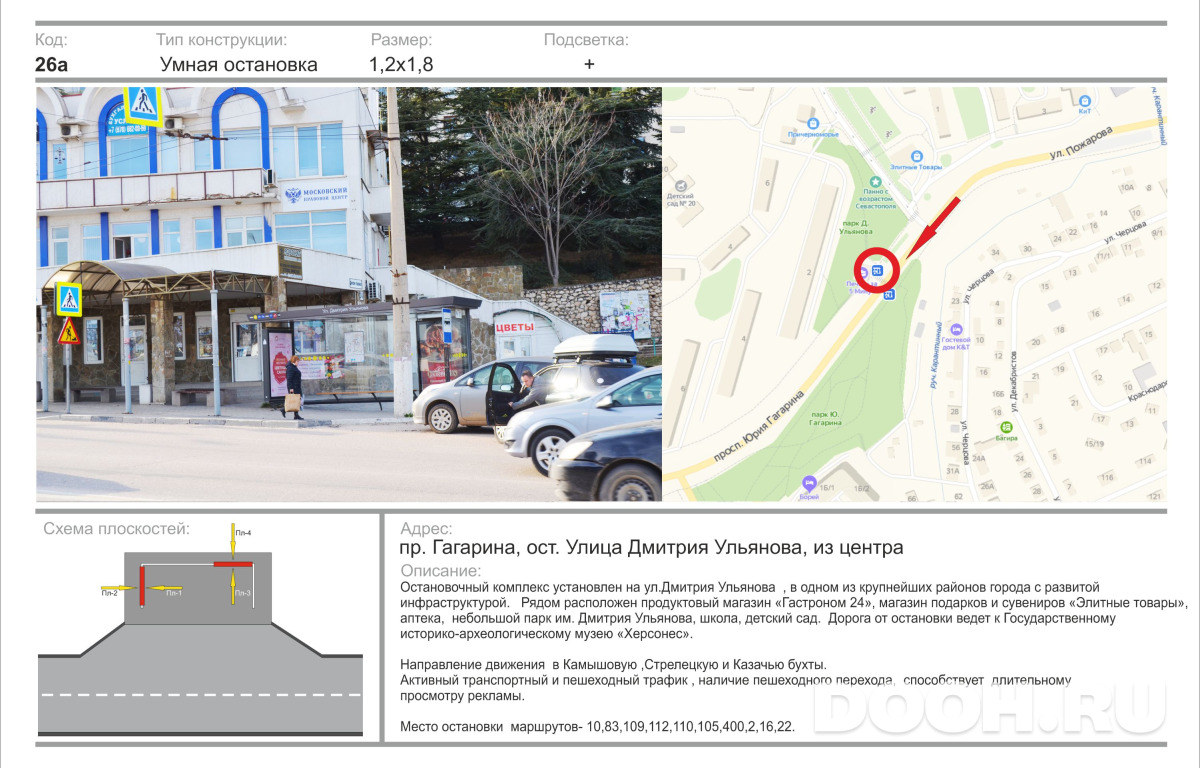This screenshot has width=1200, height=768.
Task: Click the Московский правовой центр sign in photo
Action: tap(315, 195)
